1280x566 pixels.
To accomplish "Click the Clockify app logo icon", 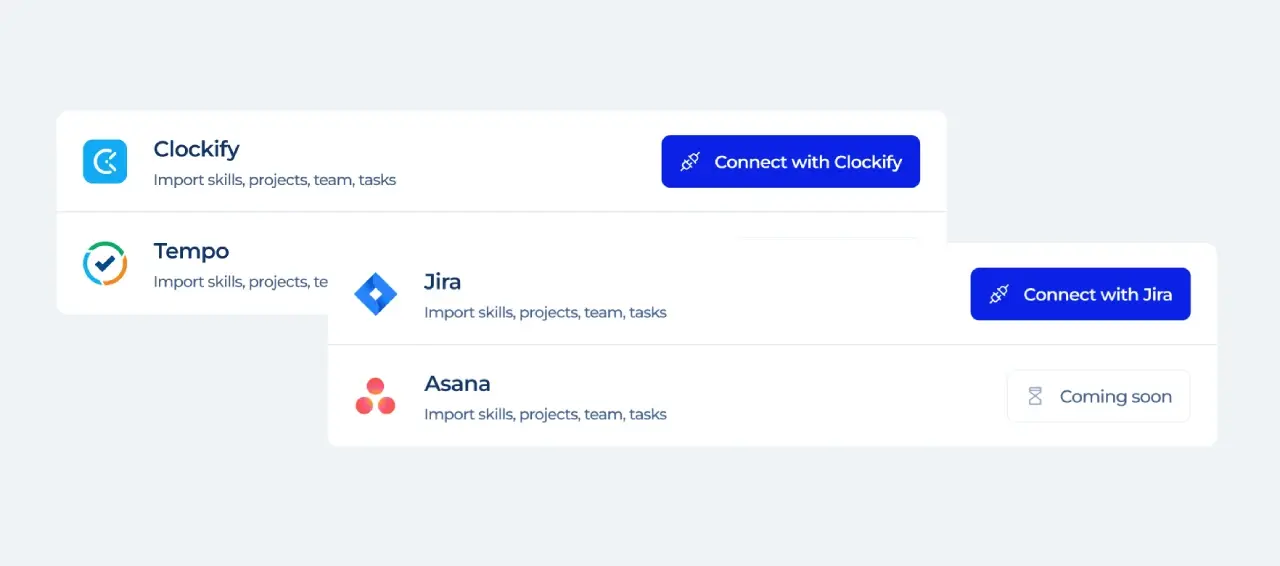I will pos(105,162).
